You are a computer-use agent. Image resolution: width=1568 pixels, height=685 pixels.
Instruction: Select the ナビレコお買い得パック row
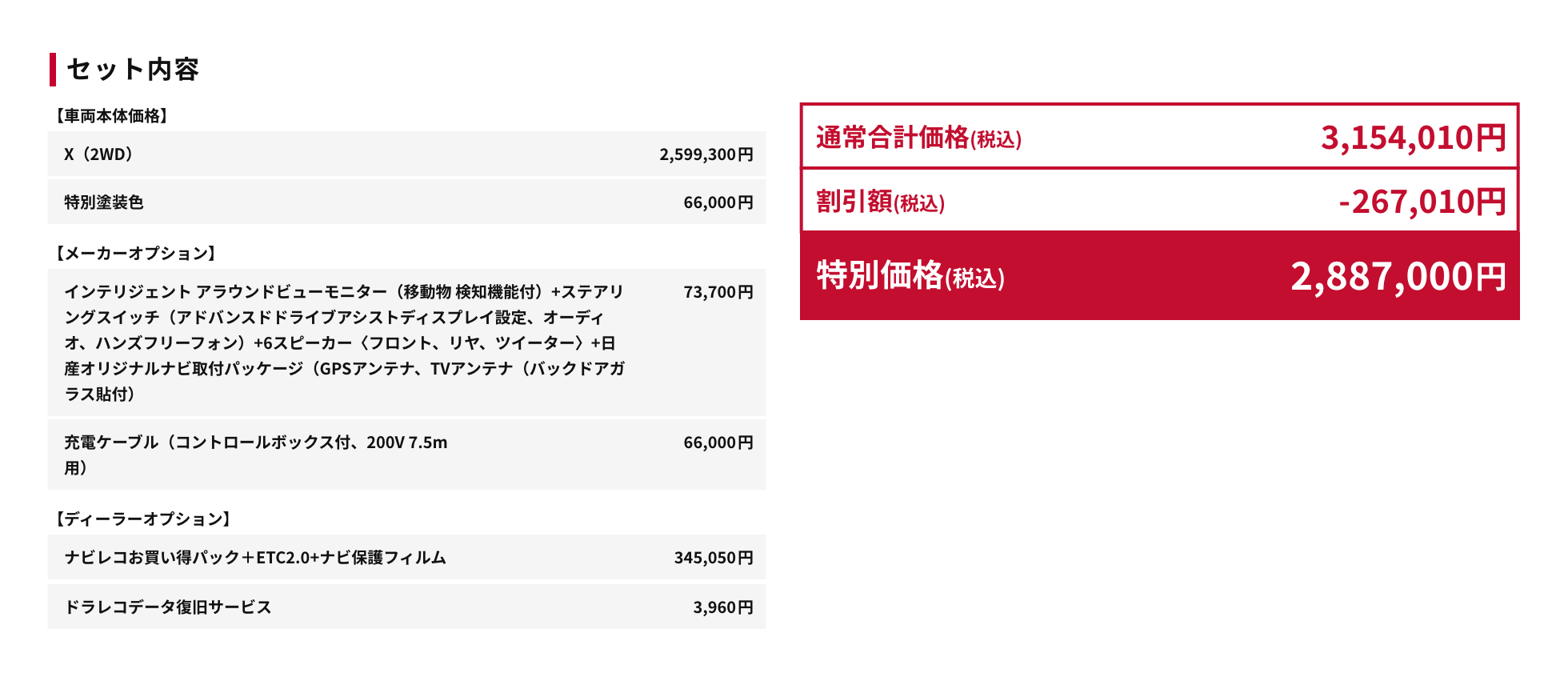(x=406, y=557)
